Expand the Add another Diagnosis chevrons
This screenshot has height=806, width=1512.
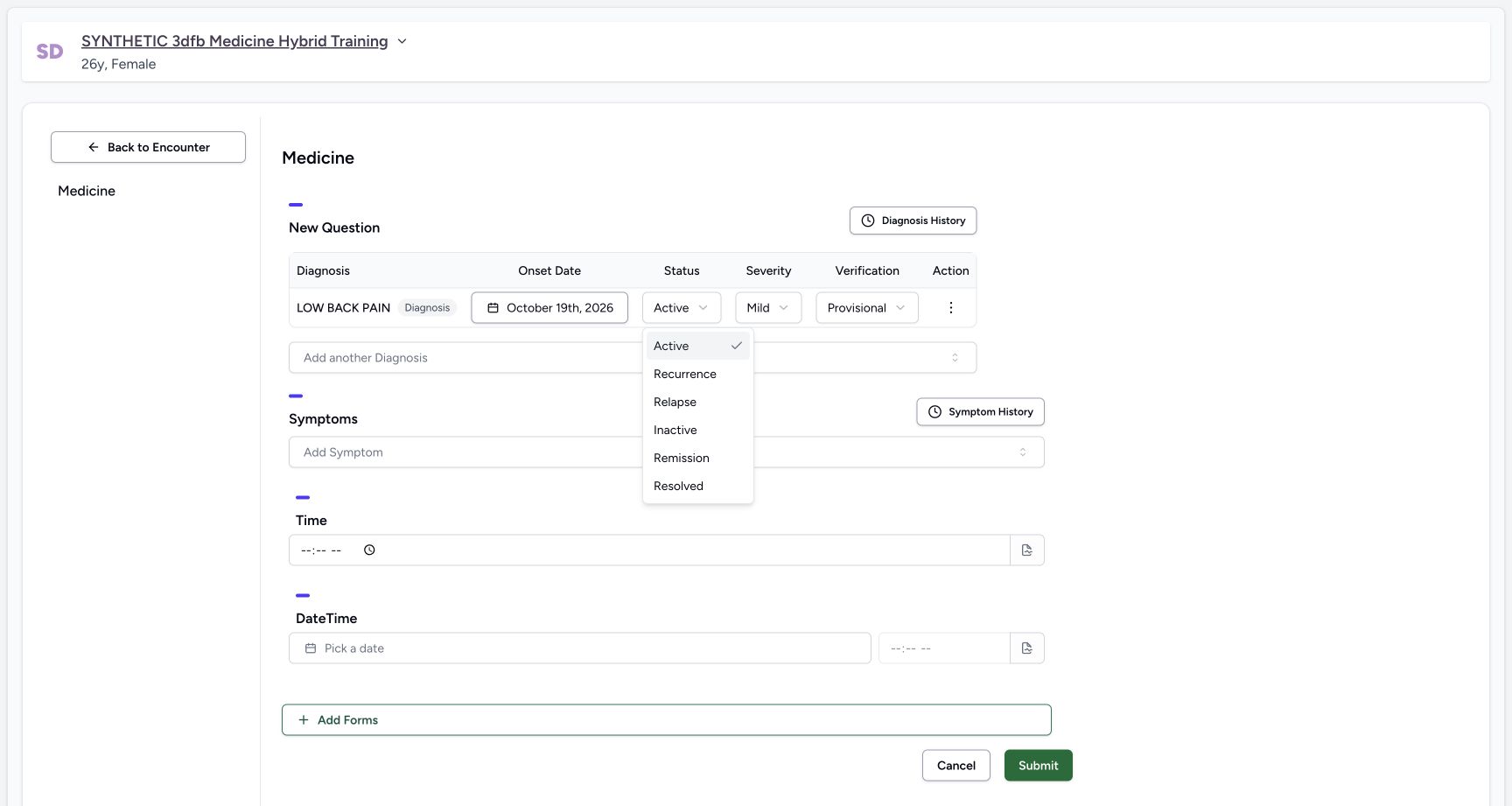pos(955,358)
